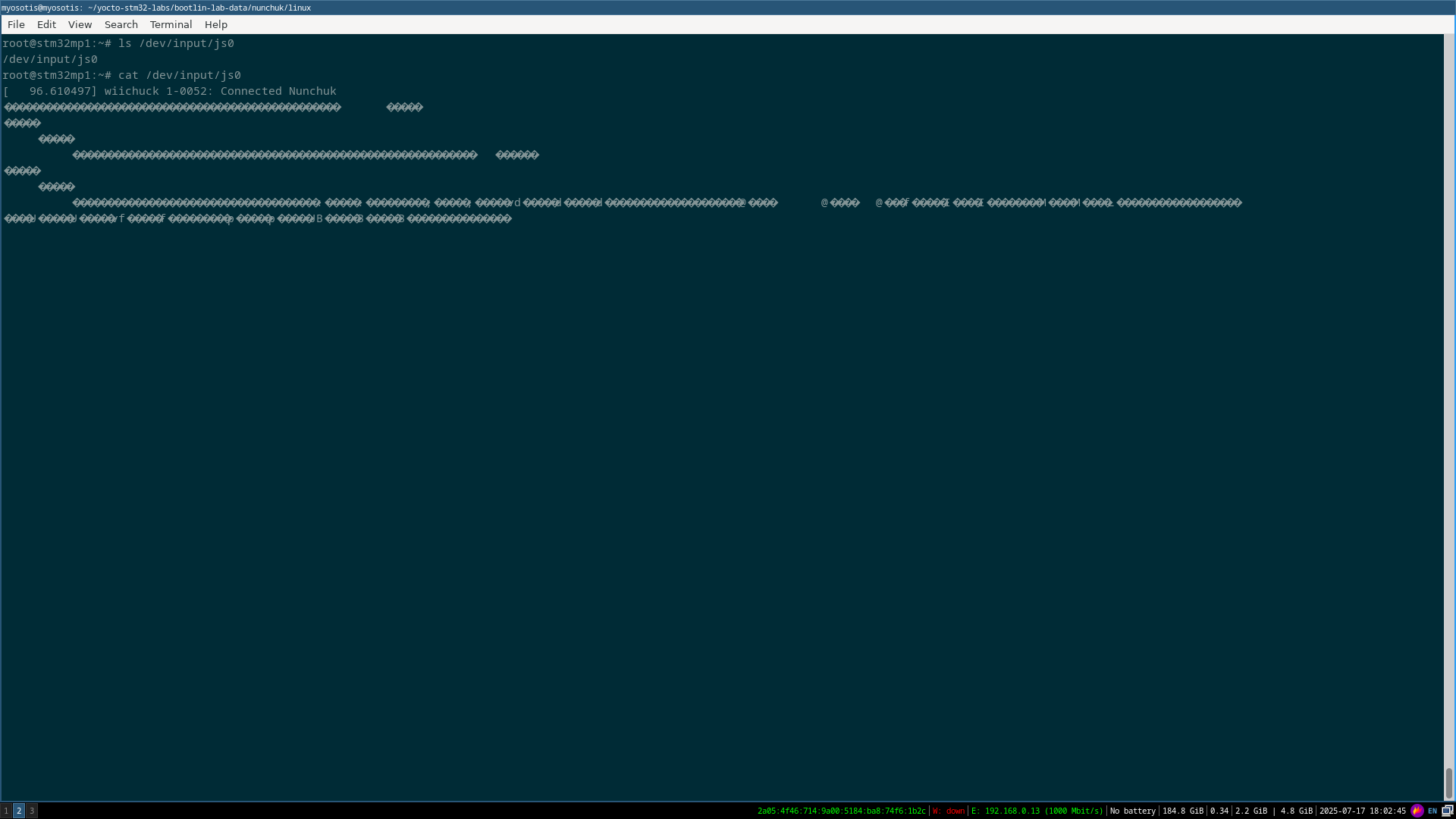Click the terminal vertical scrollbar thumb
1456x819 pixels.
1448,783
